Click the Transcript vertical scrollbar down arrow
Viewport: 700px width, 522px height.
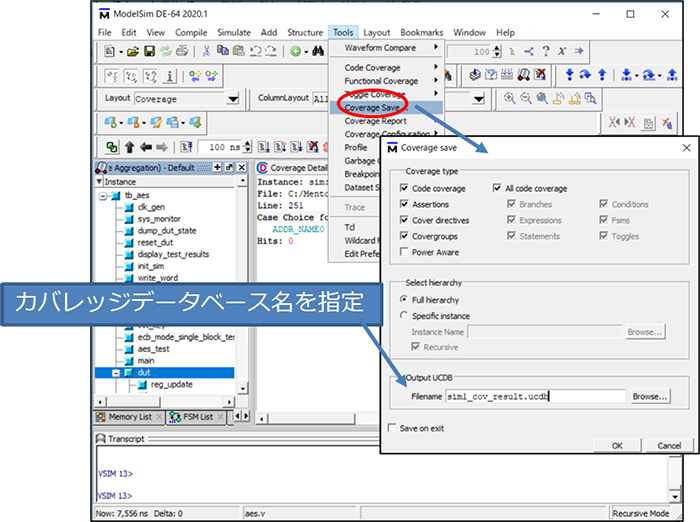675,497
